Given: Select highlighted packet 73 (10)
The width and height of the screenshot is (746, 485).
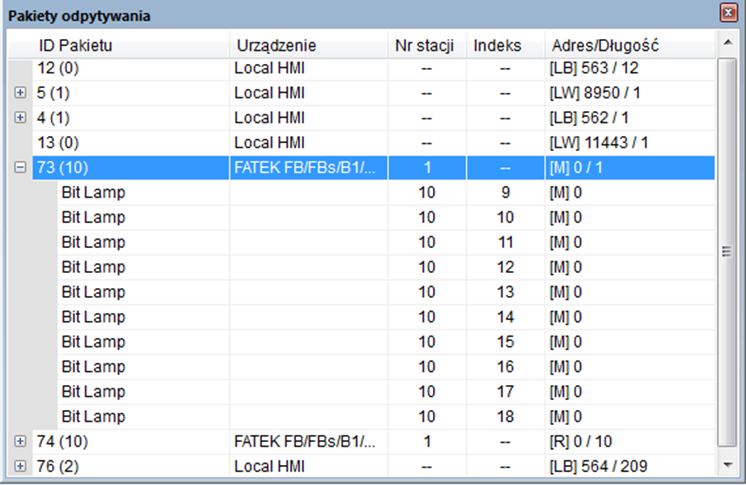Looking at the screenshot, I should coord(373,168).
